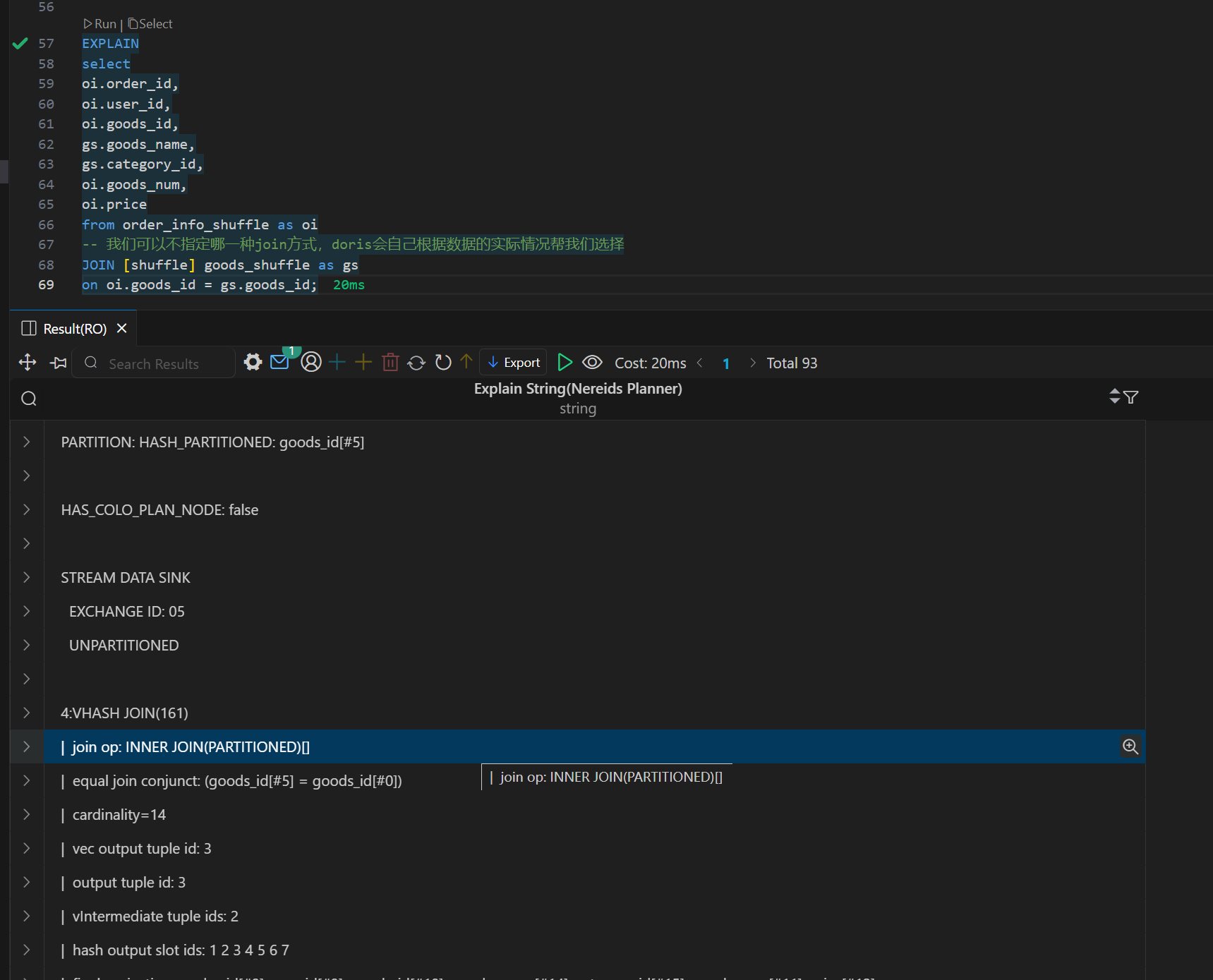Select the output tuple id: 3 cell

[594, 883]
